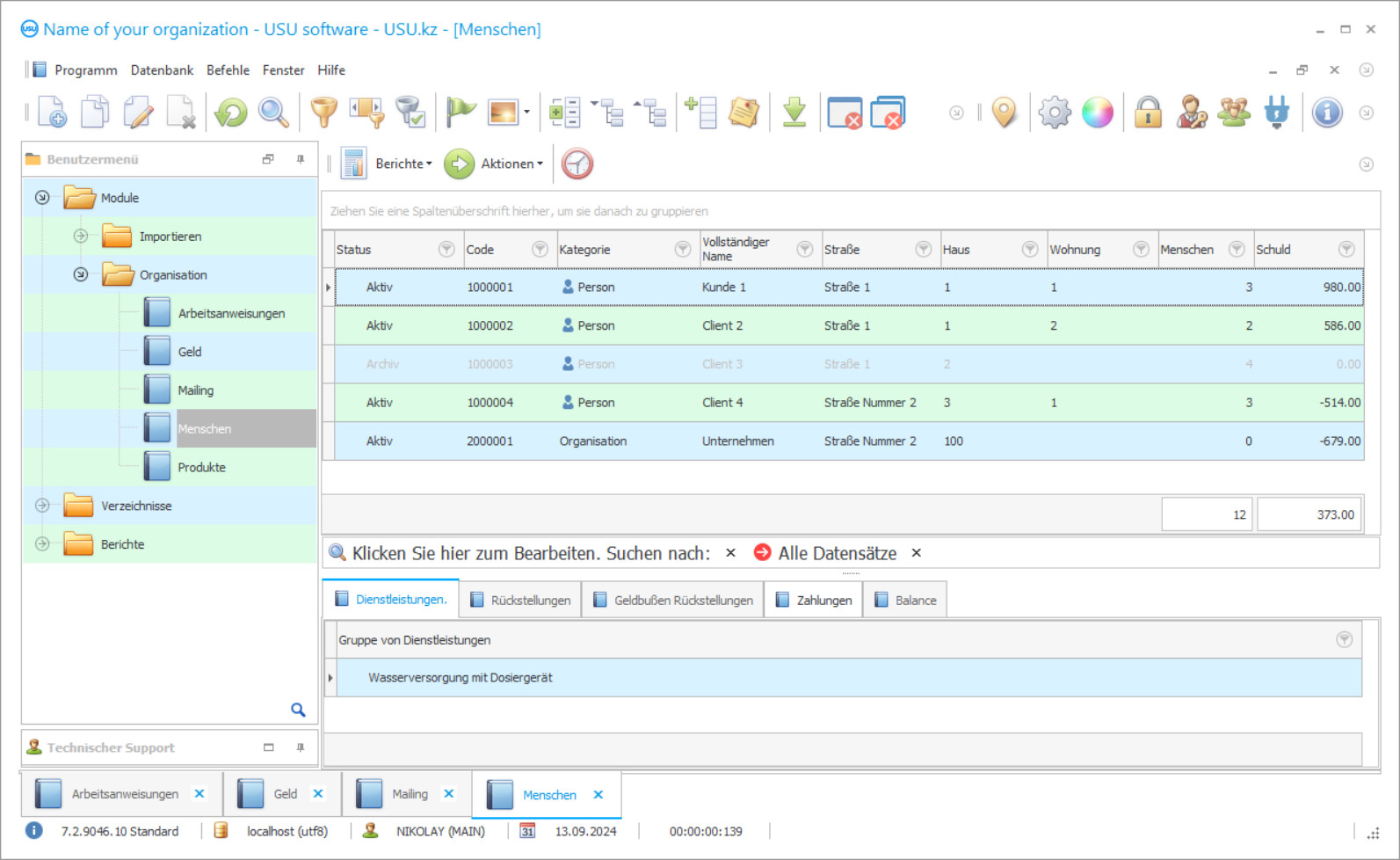Click the green flag toolbar icon
The width and height of the screenshot is (1400, 860).
[x=461, y=113]
